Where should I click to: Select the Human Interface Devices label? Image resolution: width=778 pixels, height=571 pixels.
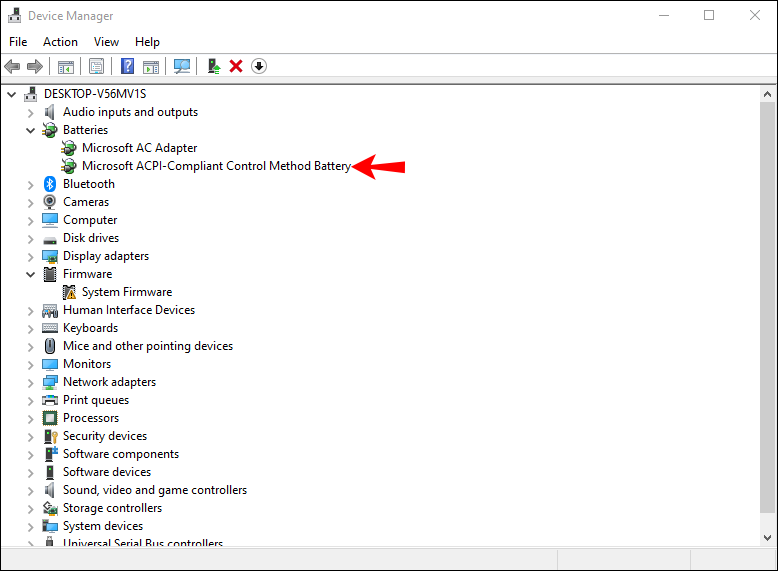coord(129,310)
